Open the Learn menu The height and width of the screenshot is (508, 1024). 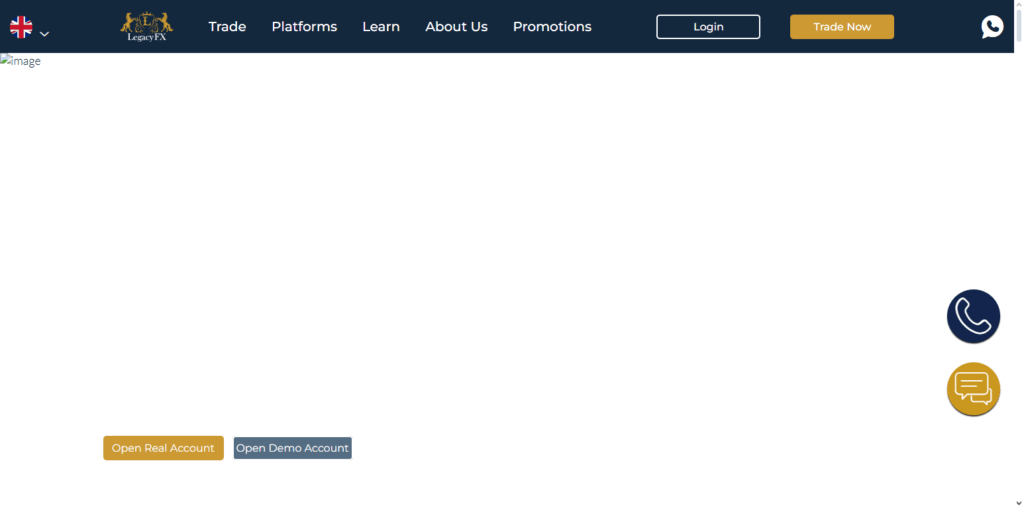click(381, 27)
